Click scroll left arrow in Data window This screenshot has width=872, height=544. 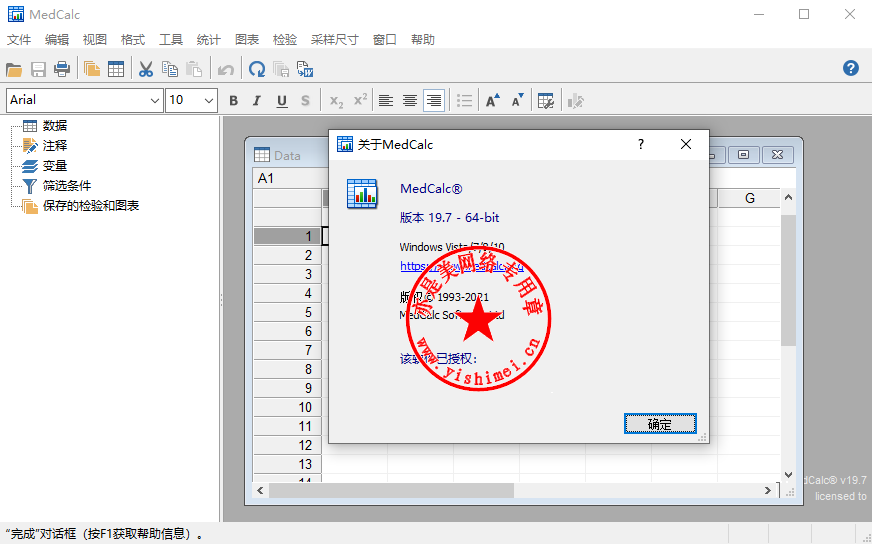point(260,490)
